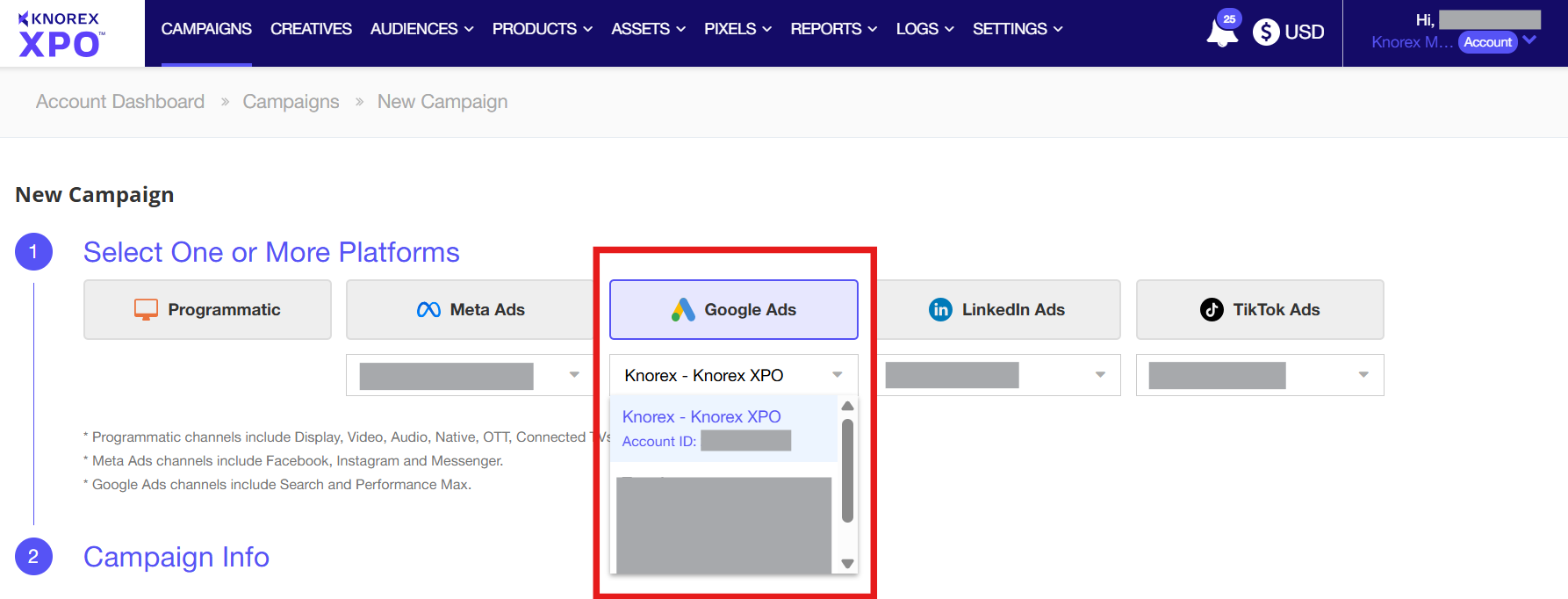Click scroll down arrow in account list
The width and height of the screenshot is (1568, 599).
pos(847,564)
